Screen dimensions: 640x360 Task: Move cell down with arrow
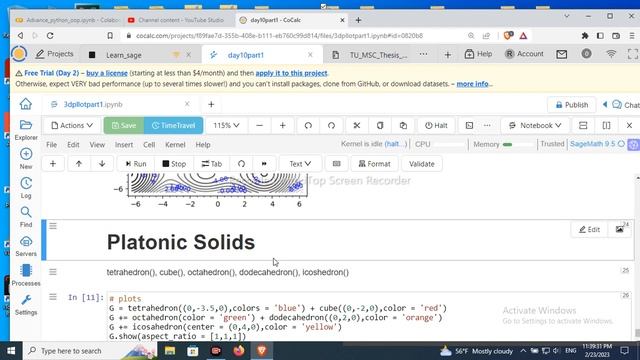[102, 164]
